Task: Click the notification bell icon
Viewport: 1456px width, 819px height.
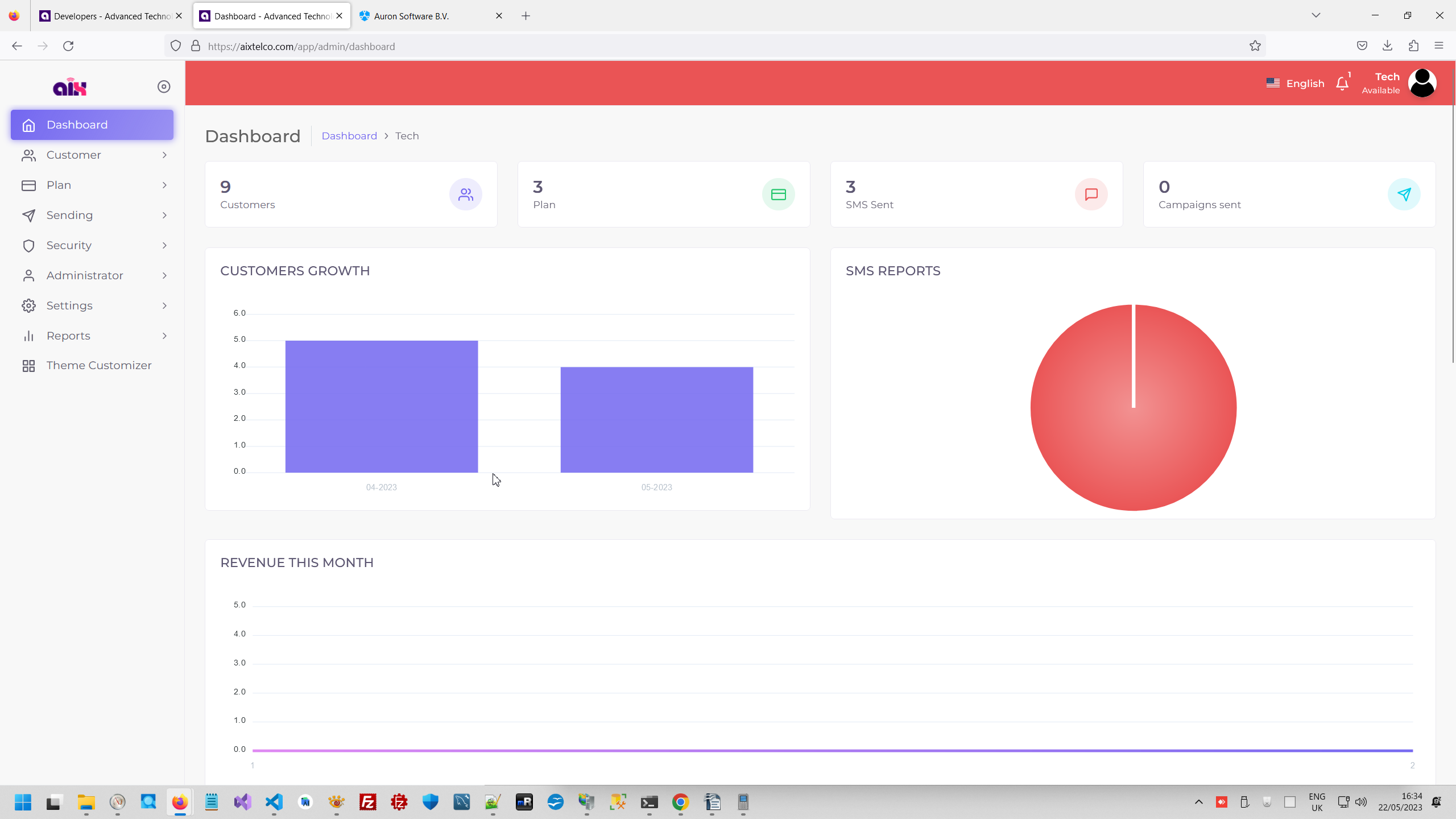Action: click(x=1342, y=84)
